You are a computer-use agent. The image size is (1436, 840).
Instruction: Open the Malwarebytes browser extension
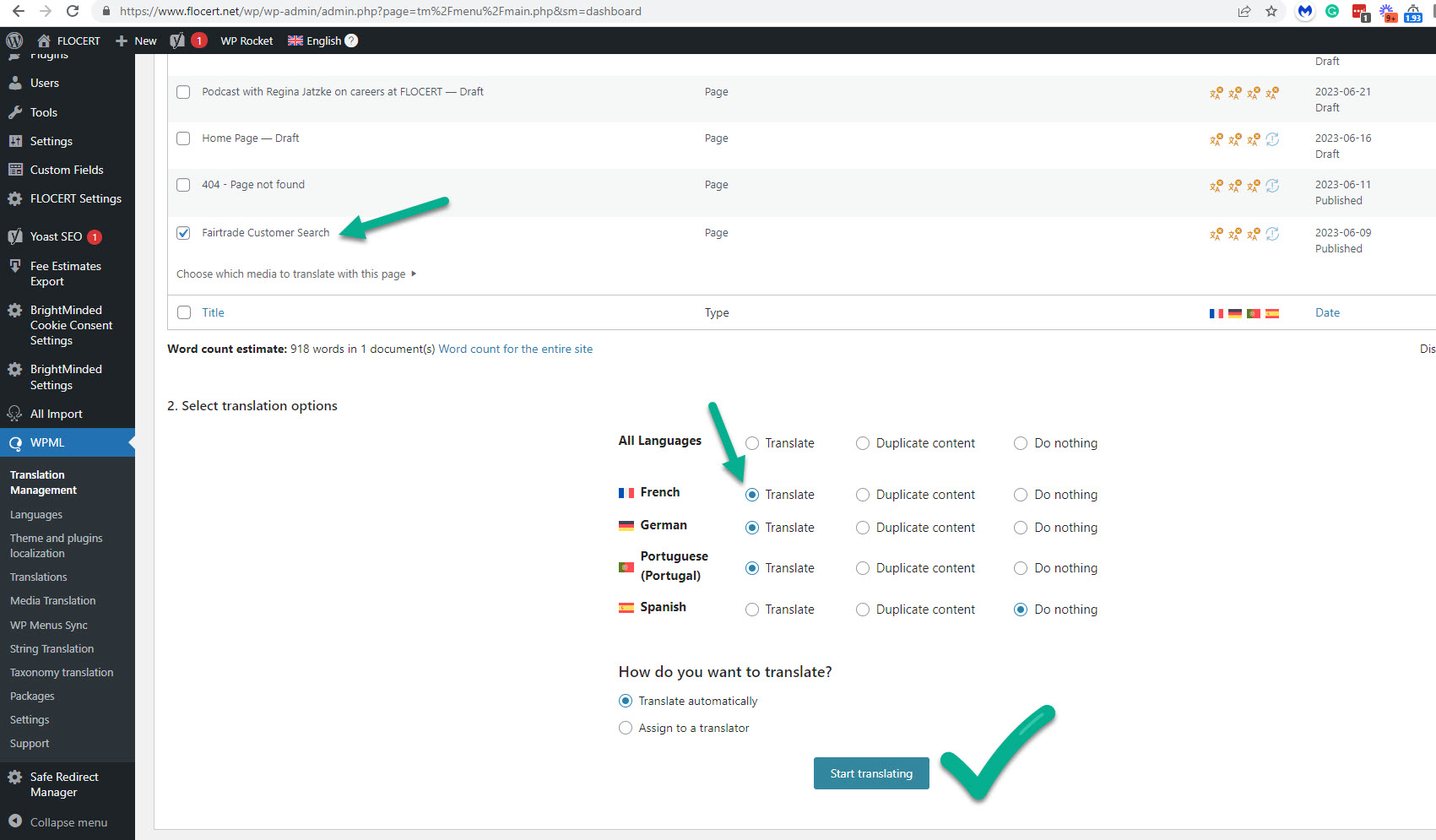(x=1305, y=11)
